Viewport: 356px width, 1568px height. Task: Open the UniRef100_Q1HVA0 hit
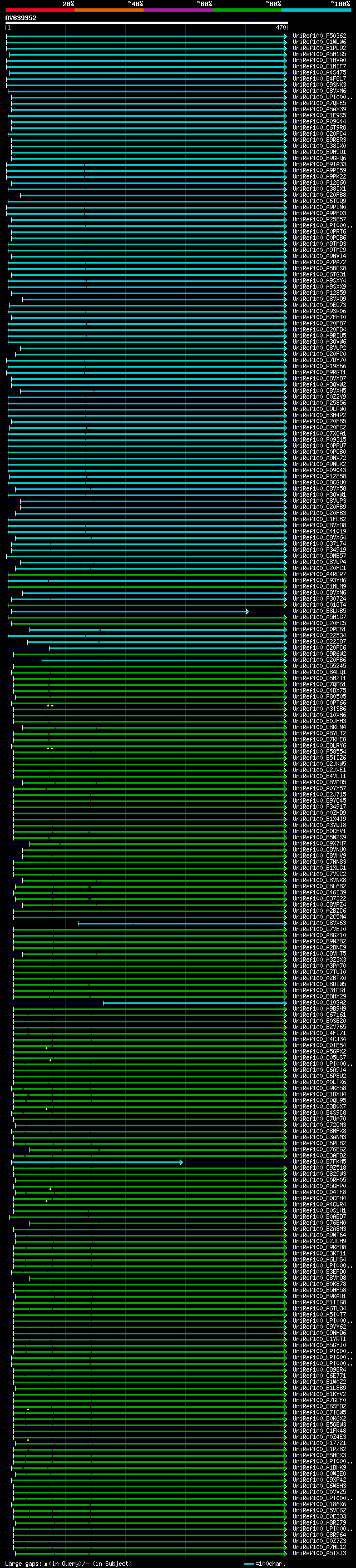point(319,60)
